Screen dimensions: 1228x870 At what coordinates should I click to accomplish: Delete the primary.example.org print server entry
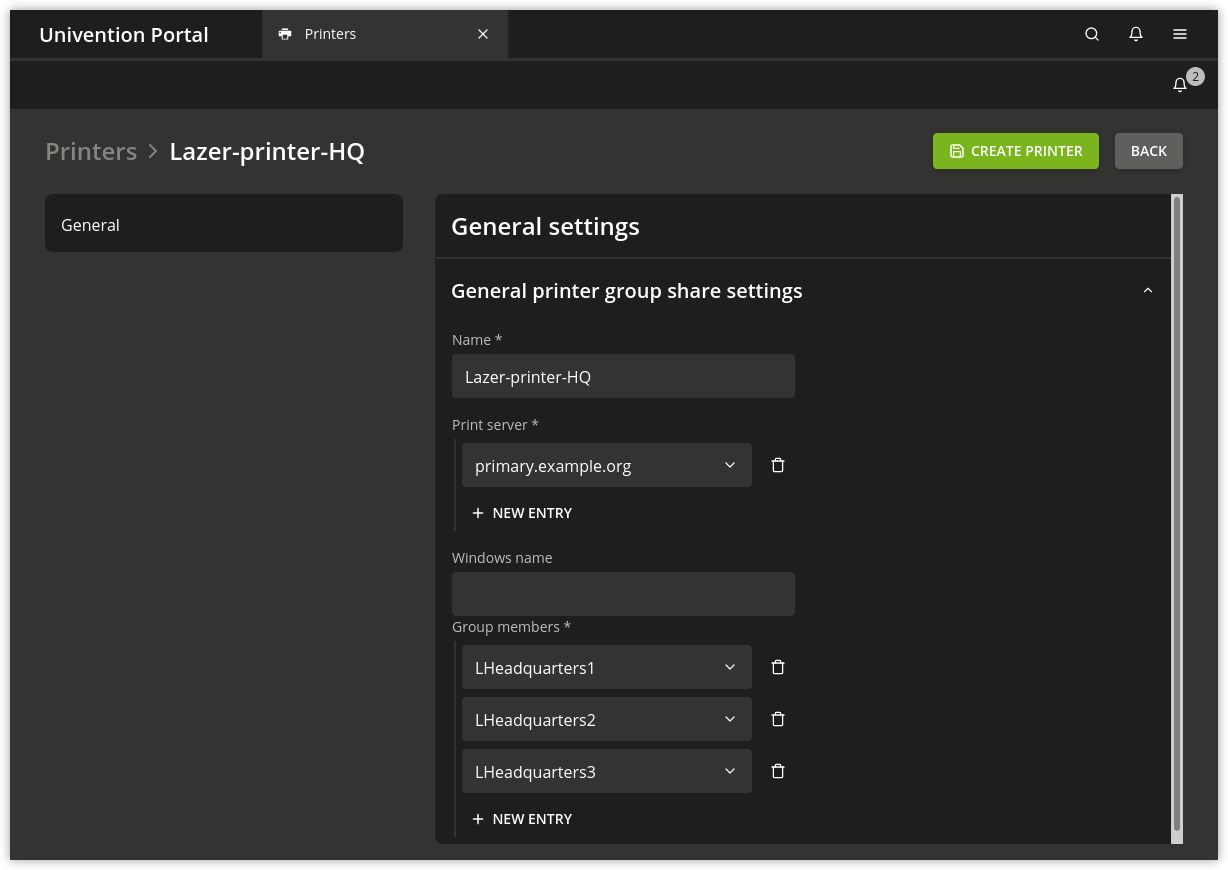tap(778, 465)
